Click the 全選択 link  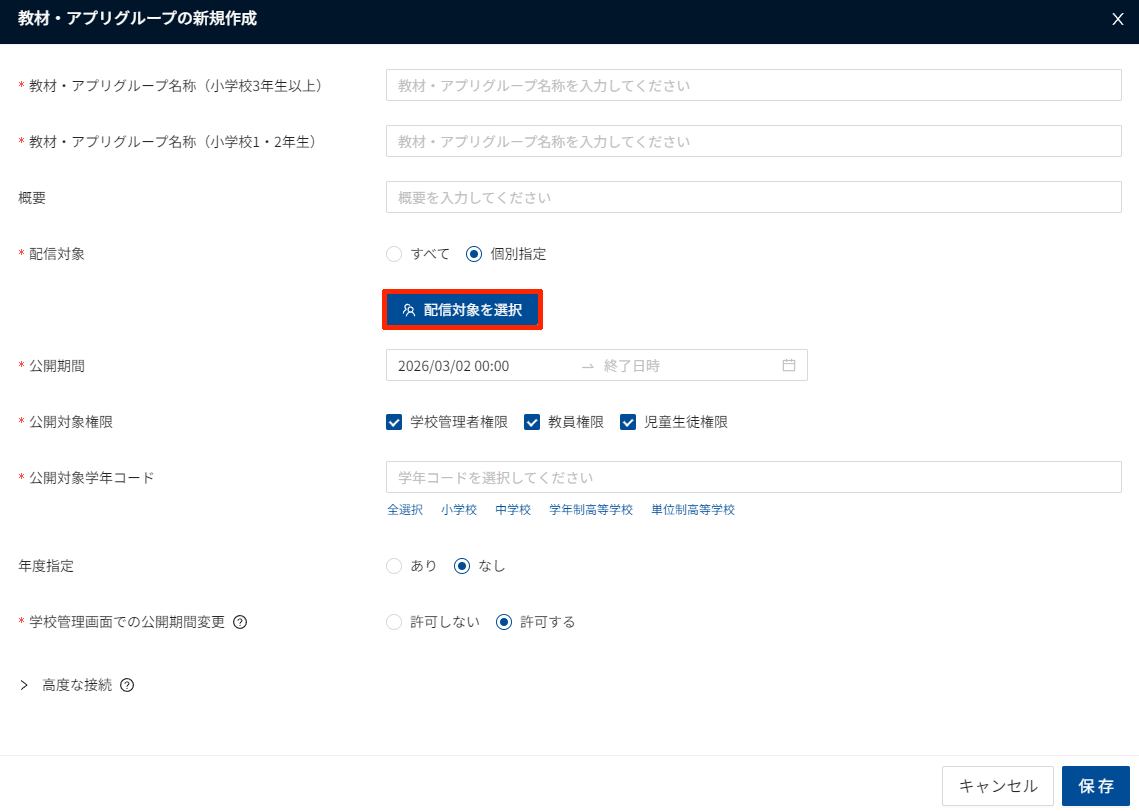point(405,510)
